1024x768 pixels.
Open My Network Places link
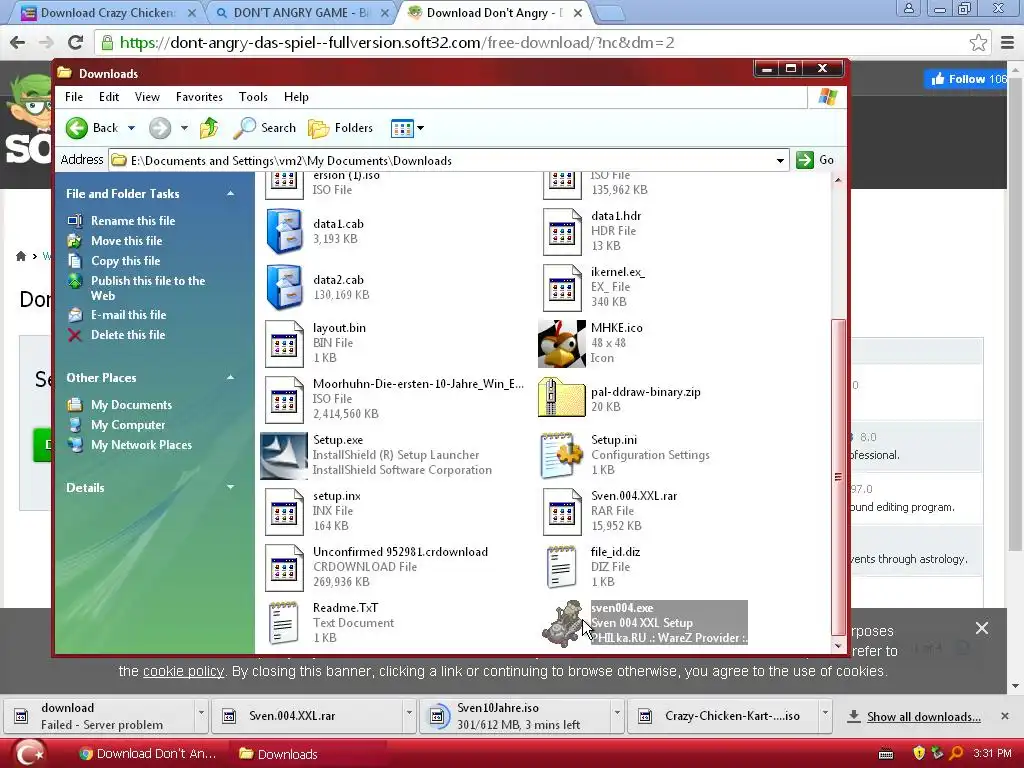(141, 445)
